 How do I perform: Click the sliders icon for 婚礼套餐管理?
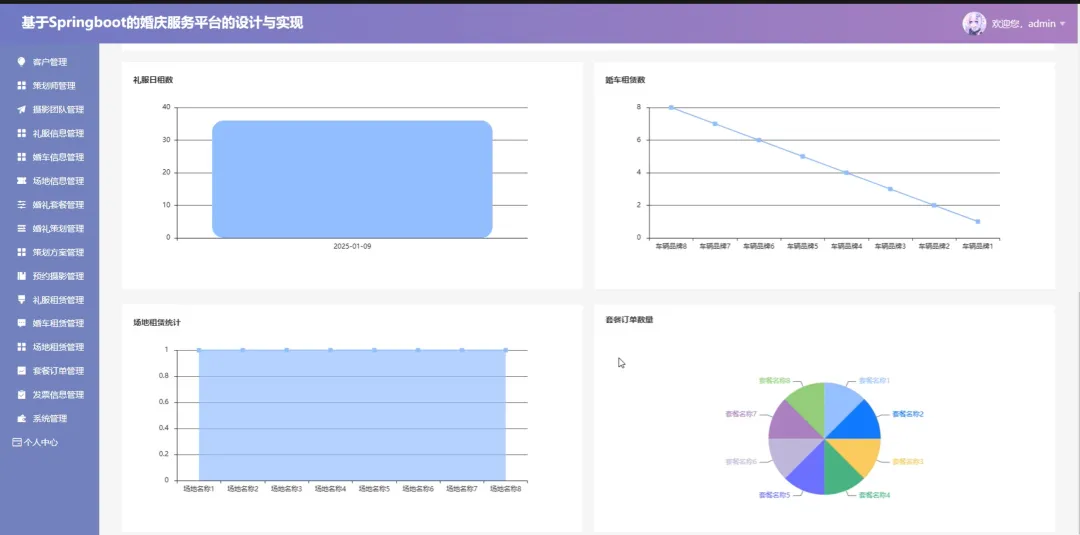(21, 204)
